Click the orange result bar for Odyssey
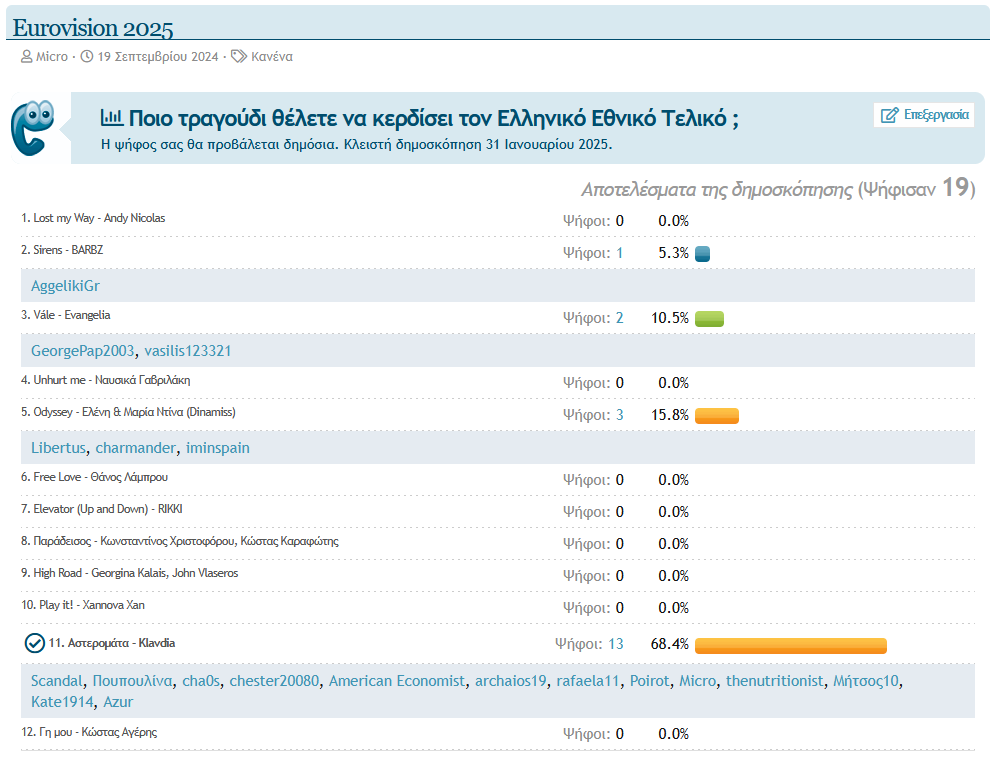This screenshot has width=993, height=767. click(717, 415)
